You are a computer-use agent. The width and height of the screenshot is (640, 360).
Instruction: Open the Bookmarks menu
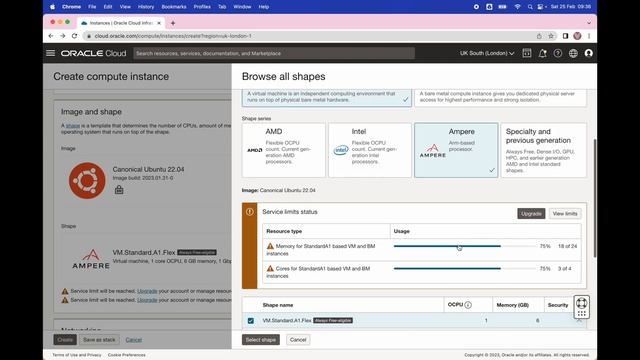pyautogui.click(x=174, y=7)
